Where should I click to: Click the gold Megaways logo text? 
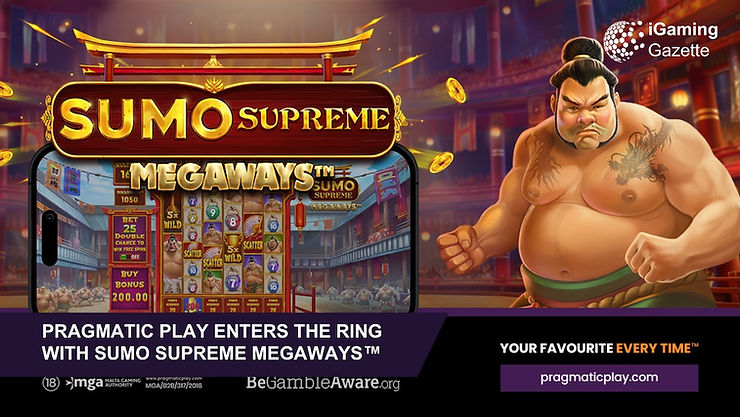232,176
